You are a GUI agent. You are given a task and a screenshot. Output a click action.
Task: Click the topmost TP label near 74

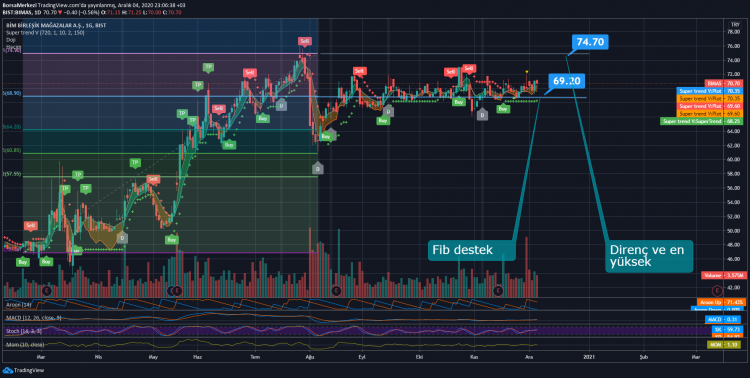[208, 67]
